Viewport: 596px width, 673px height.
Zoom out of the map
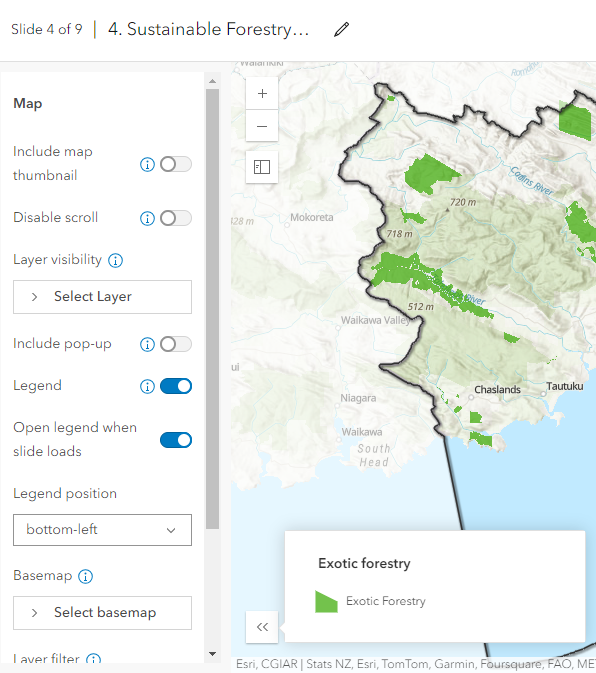point(262,126)
